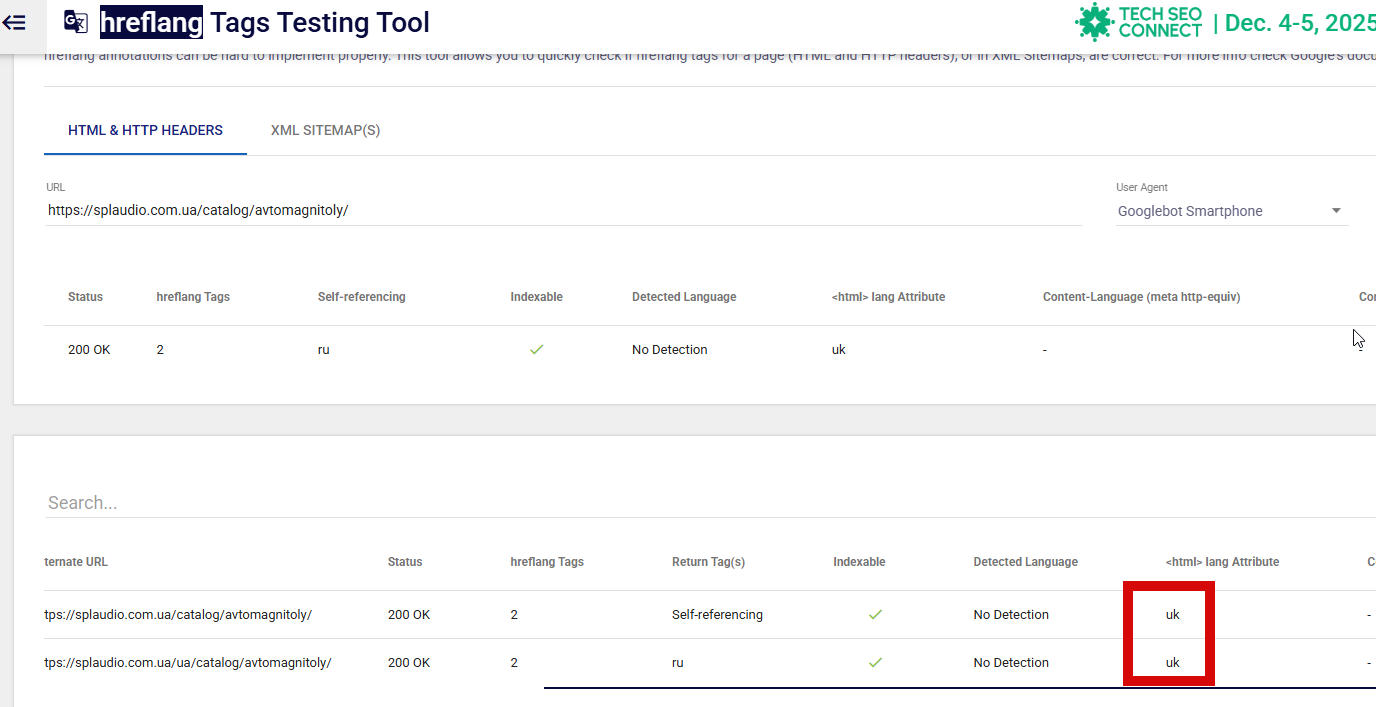
Task: Click the Content-Language (meta http-equiv) column header
Action: 1141,297
